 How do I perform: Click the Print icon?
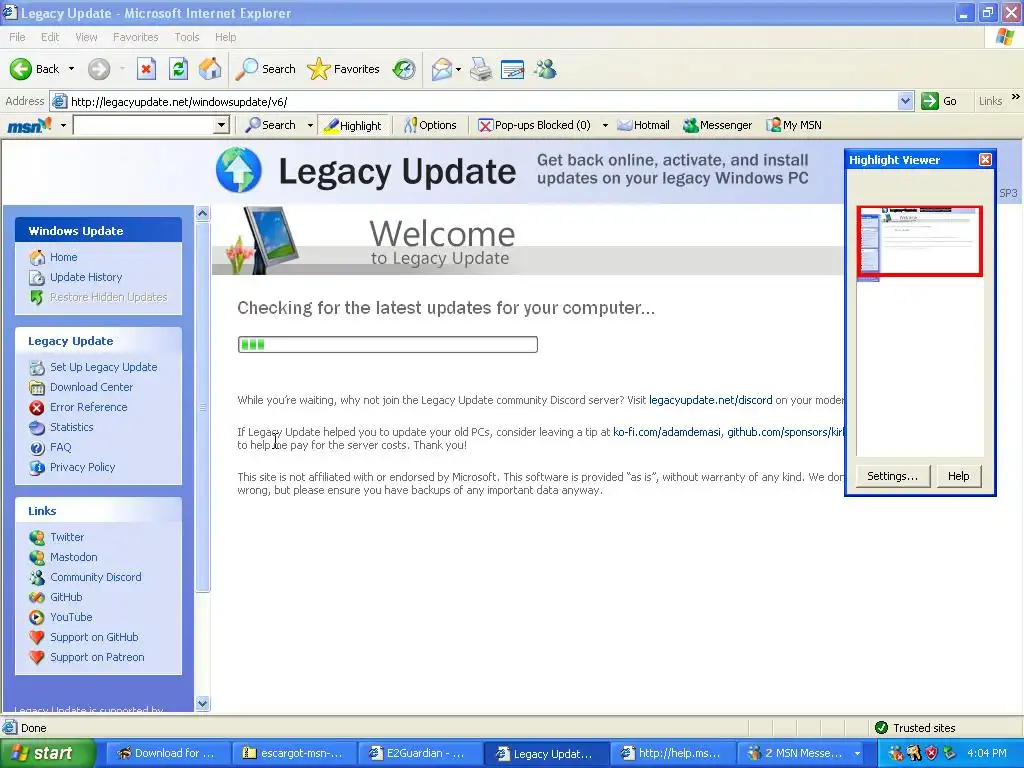click(481, 69)
